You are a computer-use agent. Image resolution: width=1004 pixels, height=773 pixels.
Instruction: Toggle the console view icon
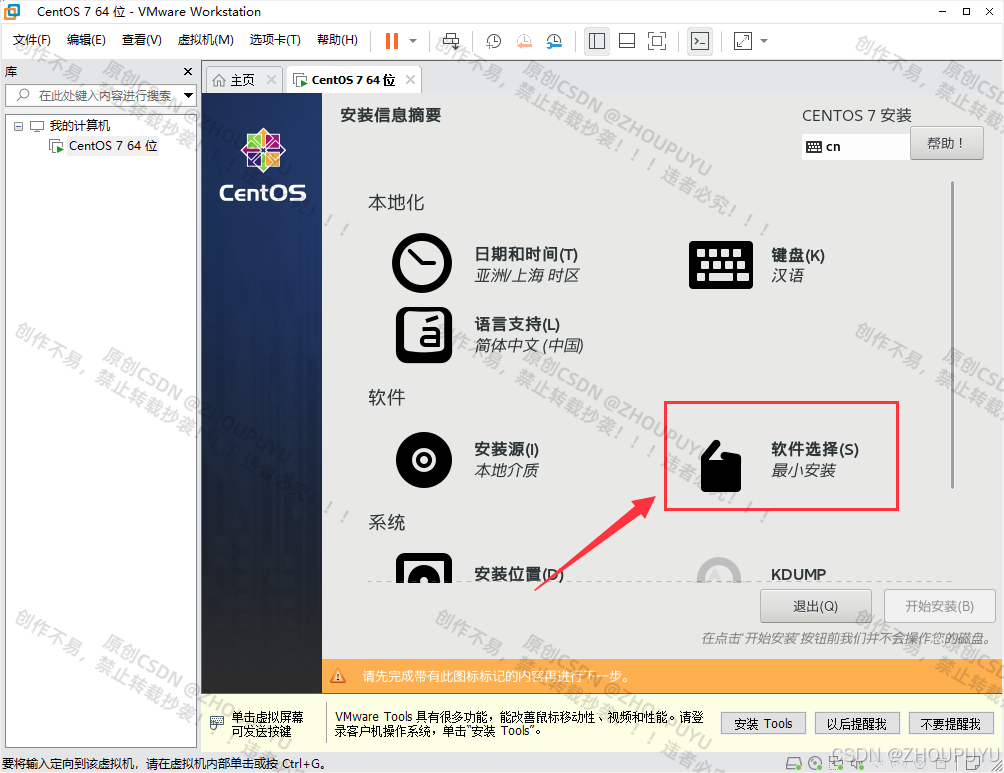click(x=700, y=41)
